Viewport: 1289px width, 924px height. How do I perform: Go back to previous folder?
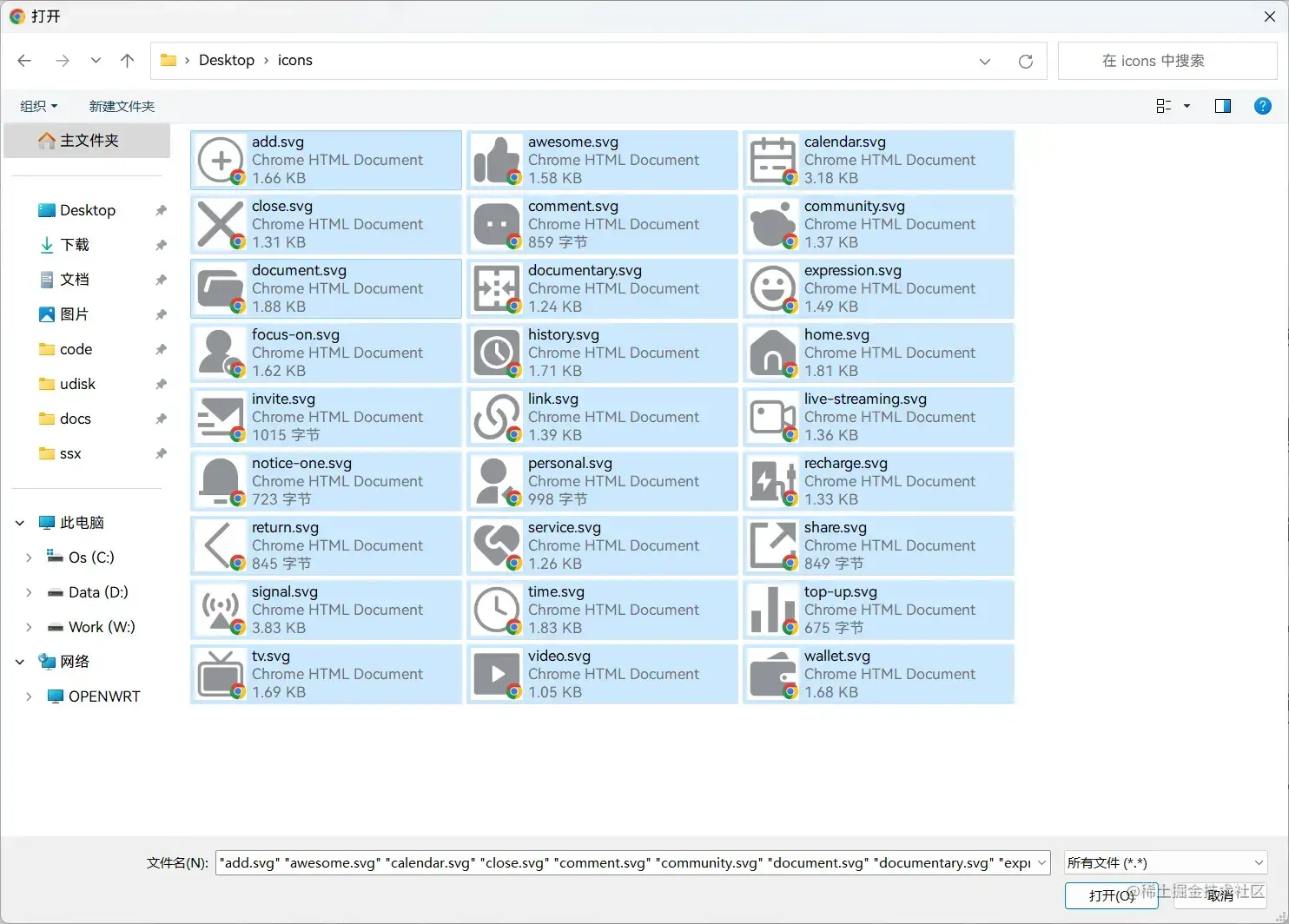(24, 61)
